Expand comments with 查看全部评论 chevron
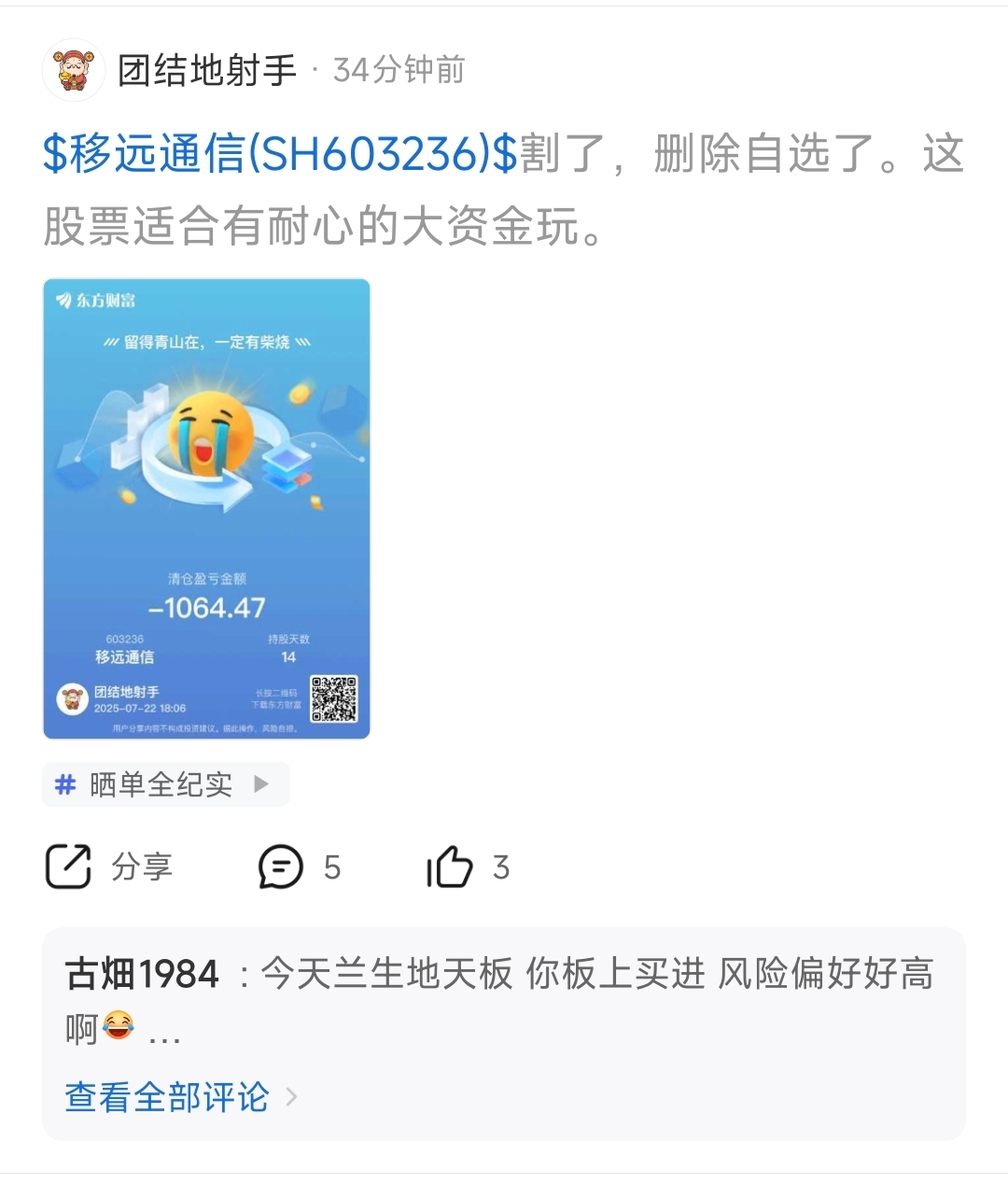This screenshot has height=1198, width=1008. click(x=291, y=1096)
